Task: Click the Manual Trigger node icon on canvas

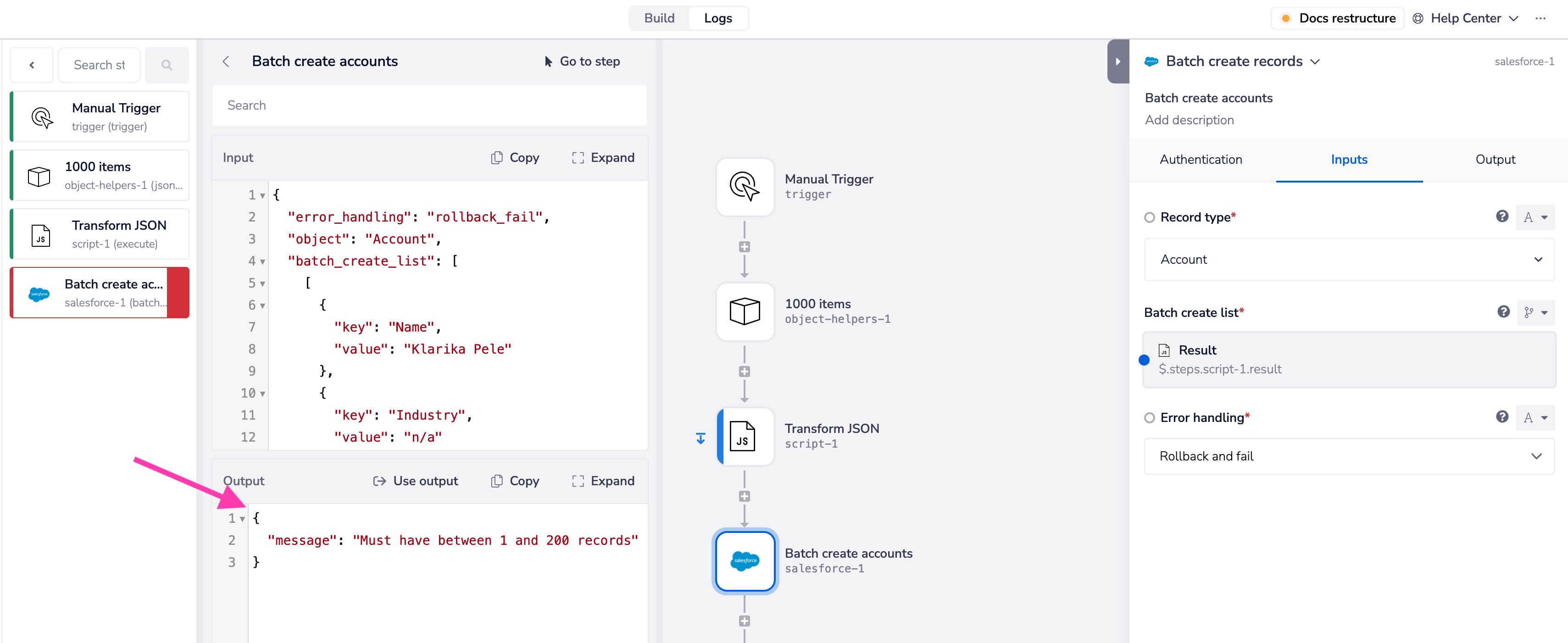Action: coord(745,186)
